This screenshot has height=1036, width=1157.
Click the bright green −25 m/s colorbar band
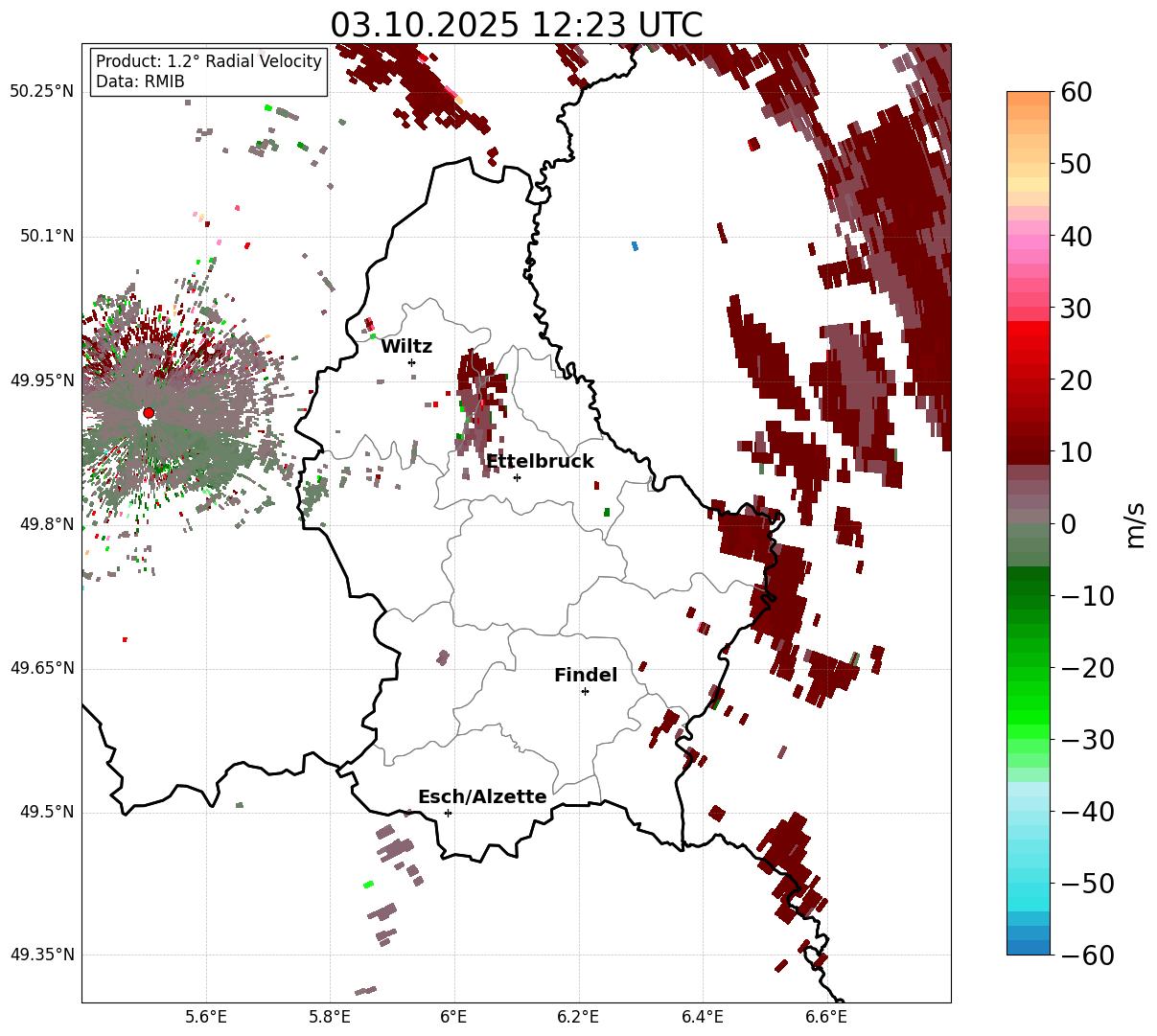[x=1029, y=704]
